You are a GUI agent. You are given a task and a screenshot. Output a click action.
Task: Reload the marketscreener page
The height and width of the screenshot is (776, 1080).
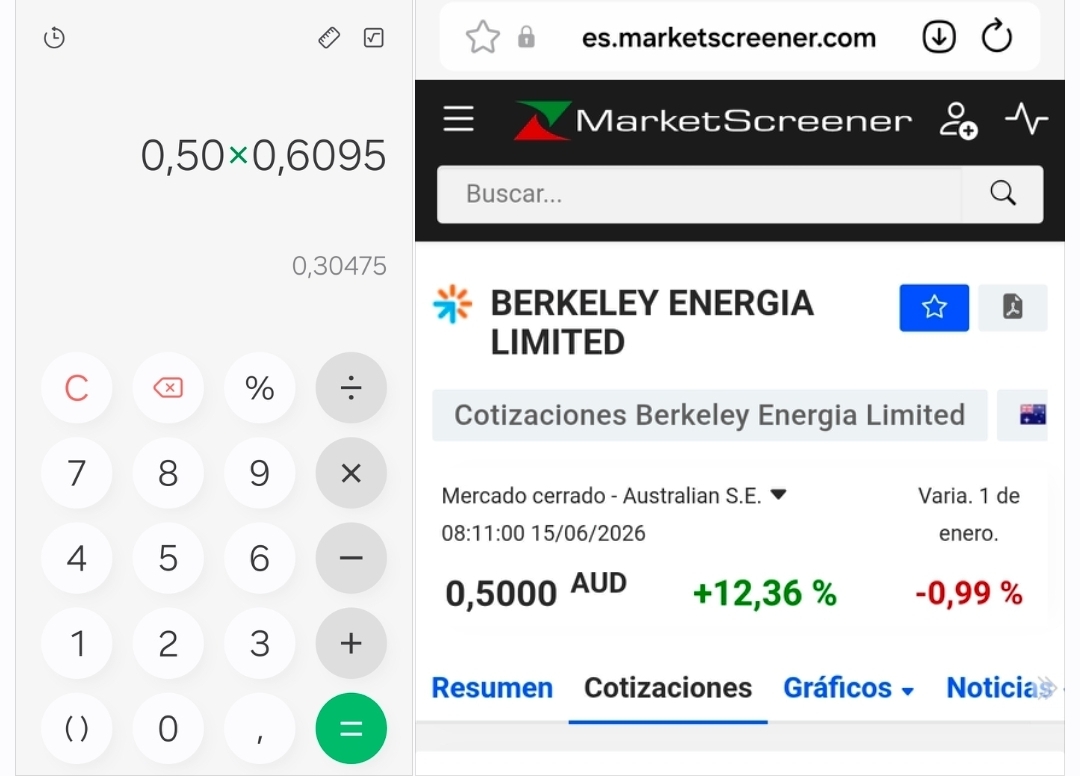click(997, 36)
